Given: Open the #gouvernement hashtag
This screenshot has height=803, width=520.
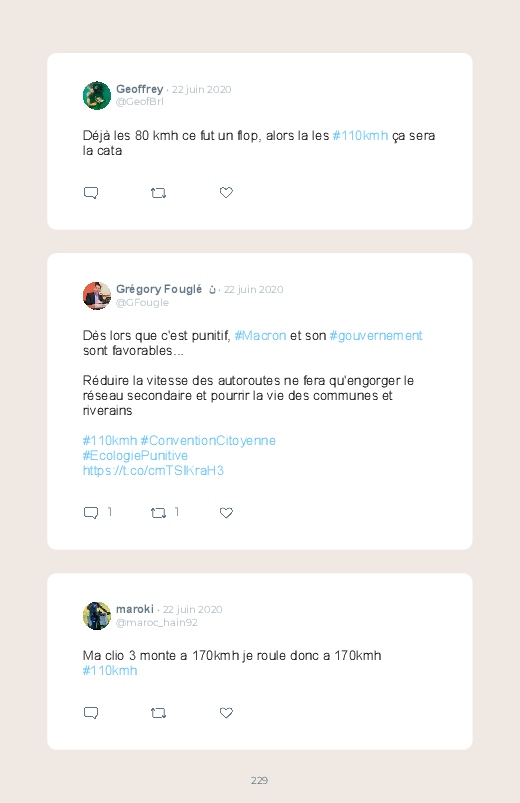Looking at the screenshot, I should coord(376,336).
